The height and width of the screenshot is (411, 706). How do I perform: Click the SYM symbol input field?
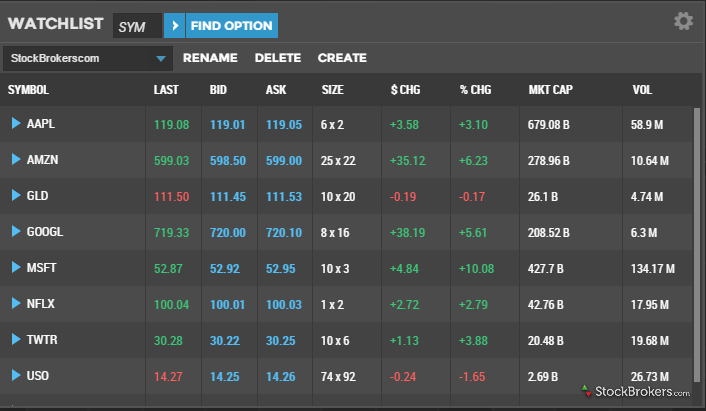[x=137, y=26]
